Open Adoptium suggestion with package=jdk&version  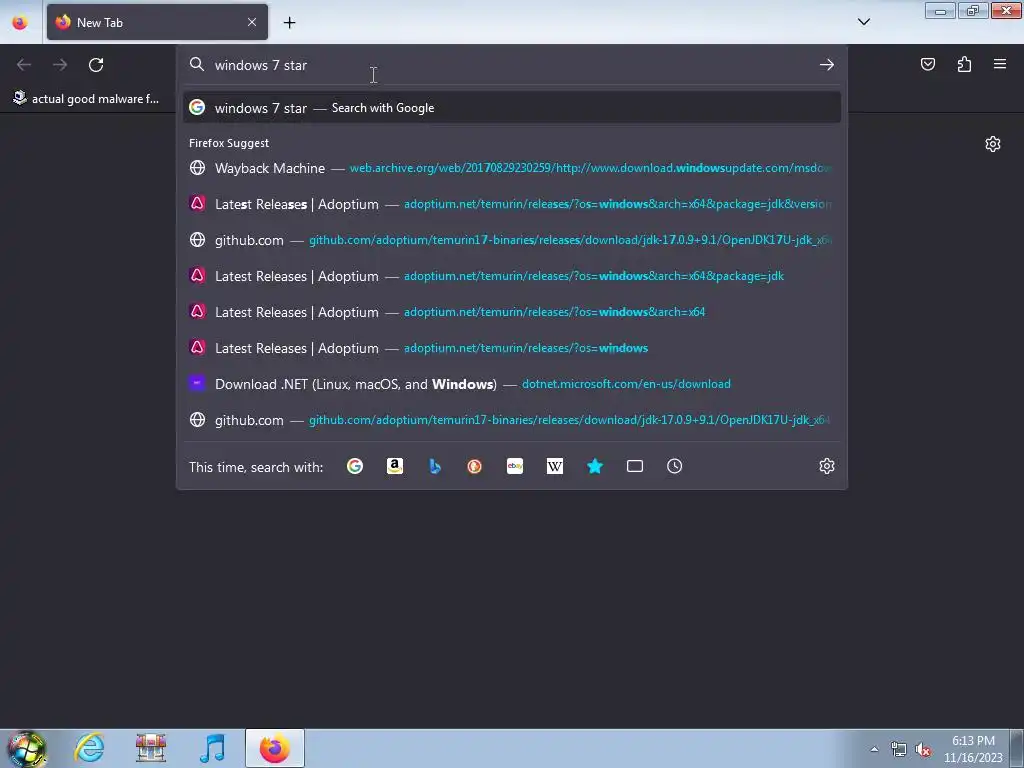[512, 204]
